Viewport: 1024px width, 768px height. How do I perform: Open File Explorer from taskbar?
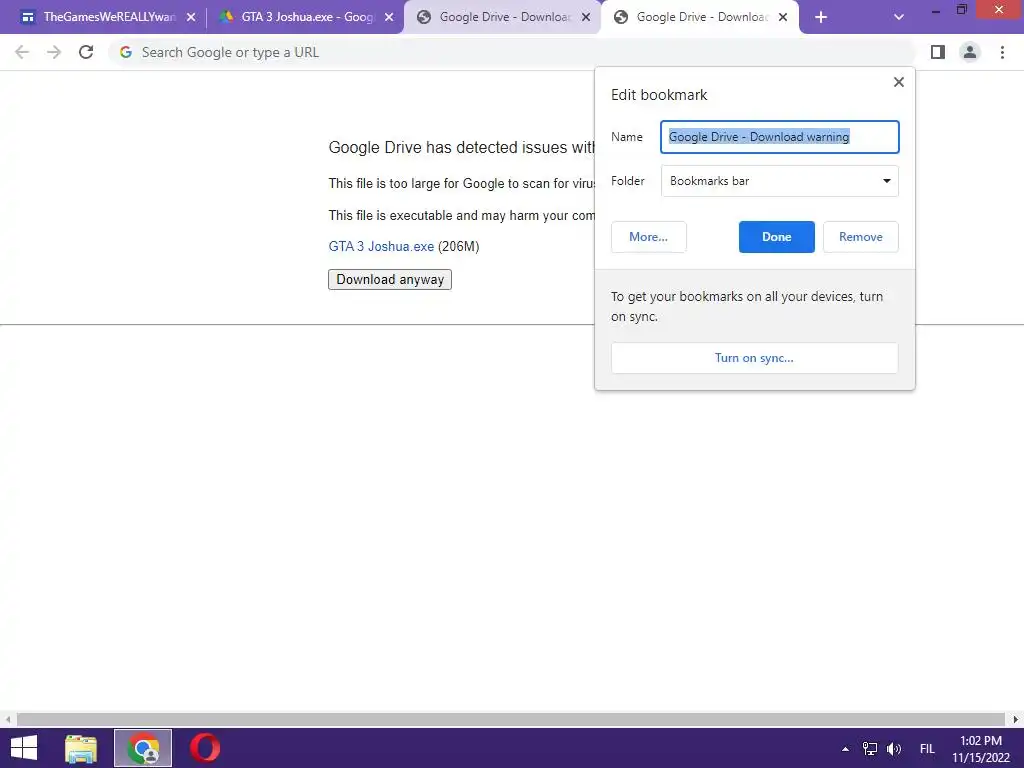81,748
